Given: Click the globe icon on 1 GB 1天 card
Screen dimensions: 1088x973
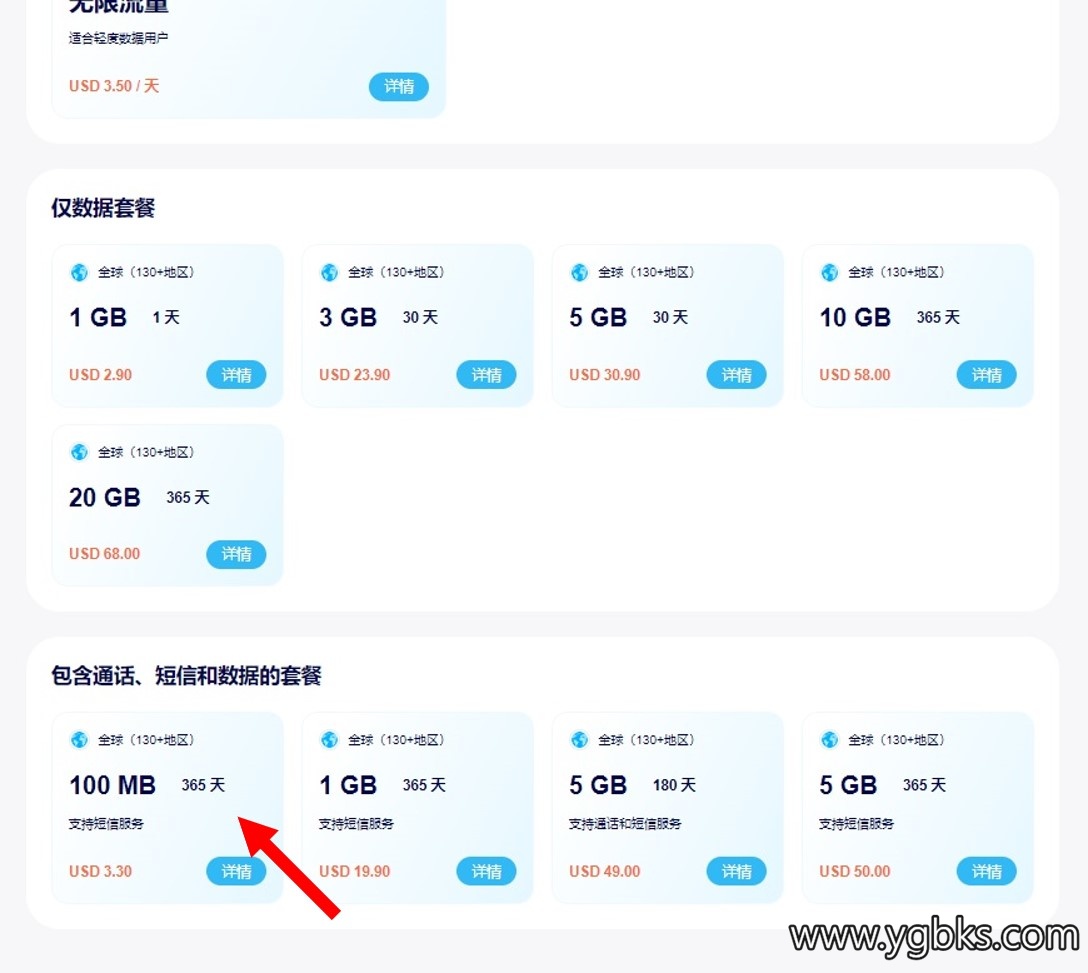Looking at the screenshot, I should 79,272.
